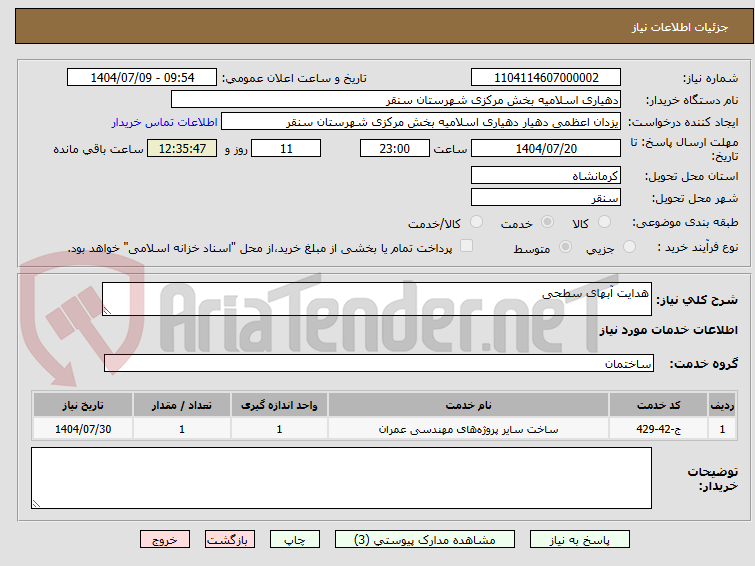Click the remaining days field showing 11

(x=286, y=148)
